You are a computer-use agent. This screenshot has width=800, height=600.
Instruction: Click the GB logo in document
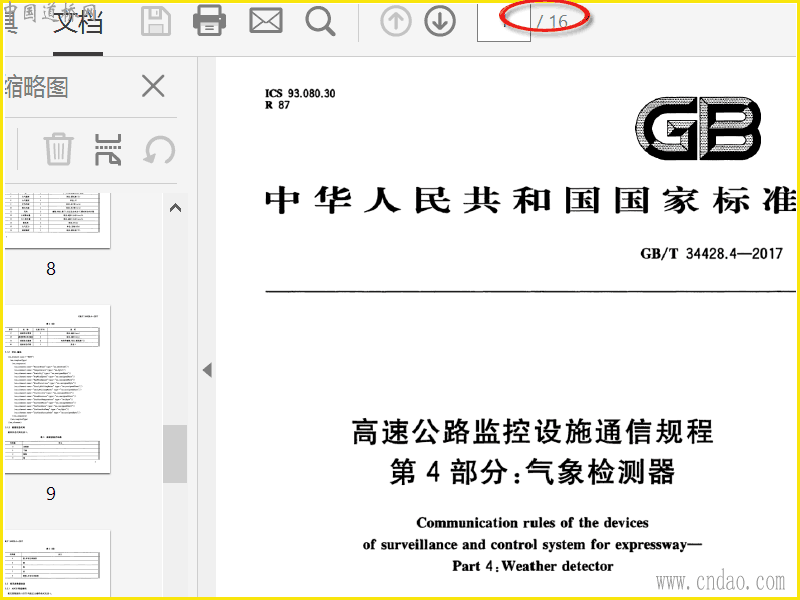698,128
